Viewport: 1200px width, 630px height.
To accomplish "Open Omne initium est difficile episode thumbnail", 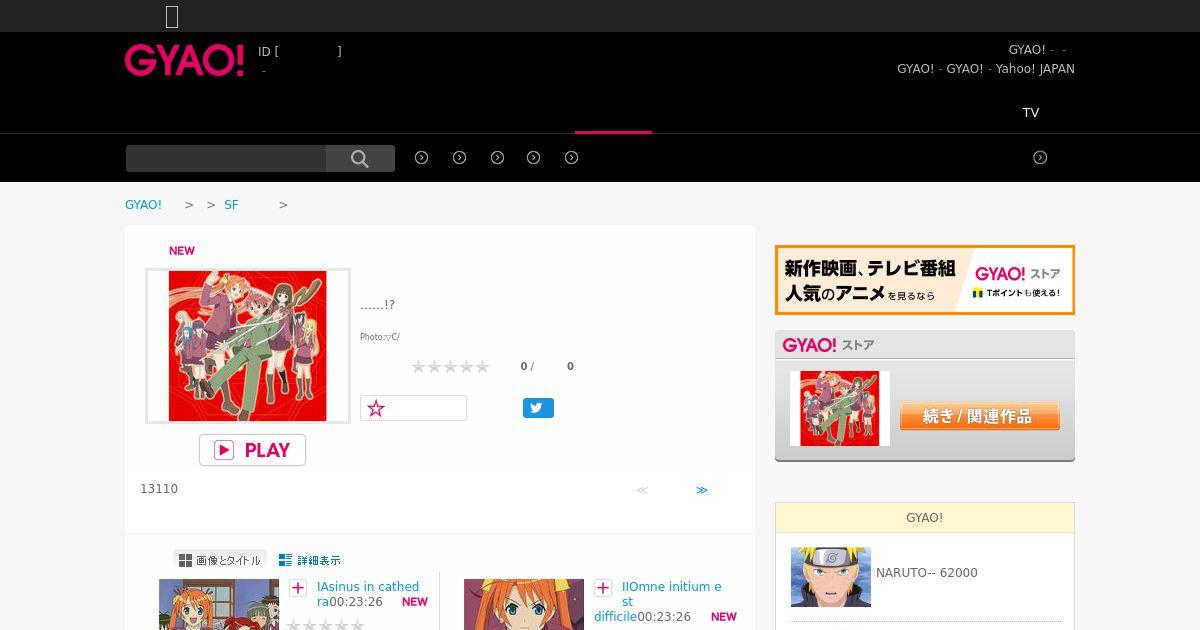I will click(x=524, y=604).
